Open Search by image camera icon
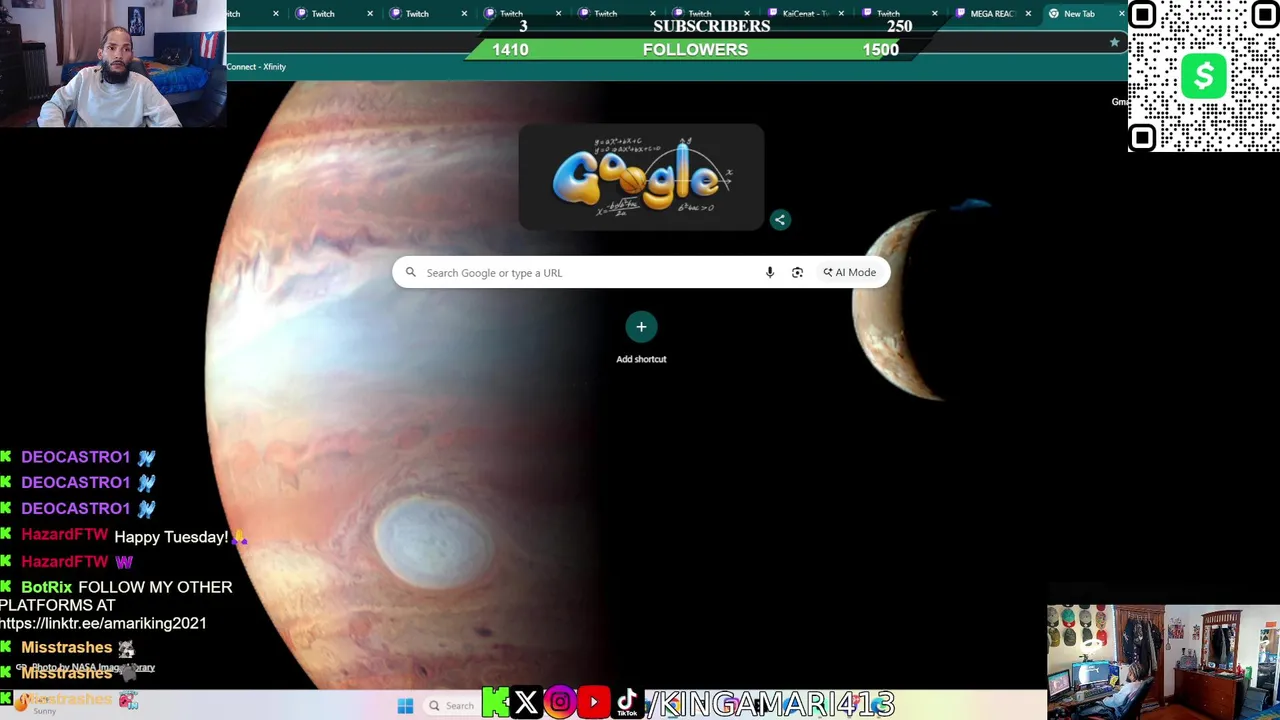 pos(797,272)
